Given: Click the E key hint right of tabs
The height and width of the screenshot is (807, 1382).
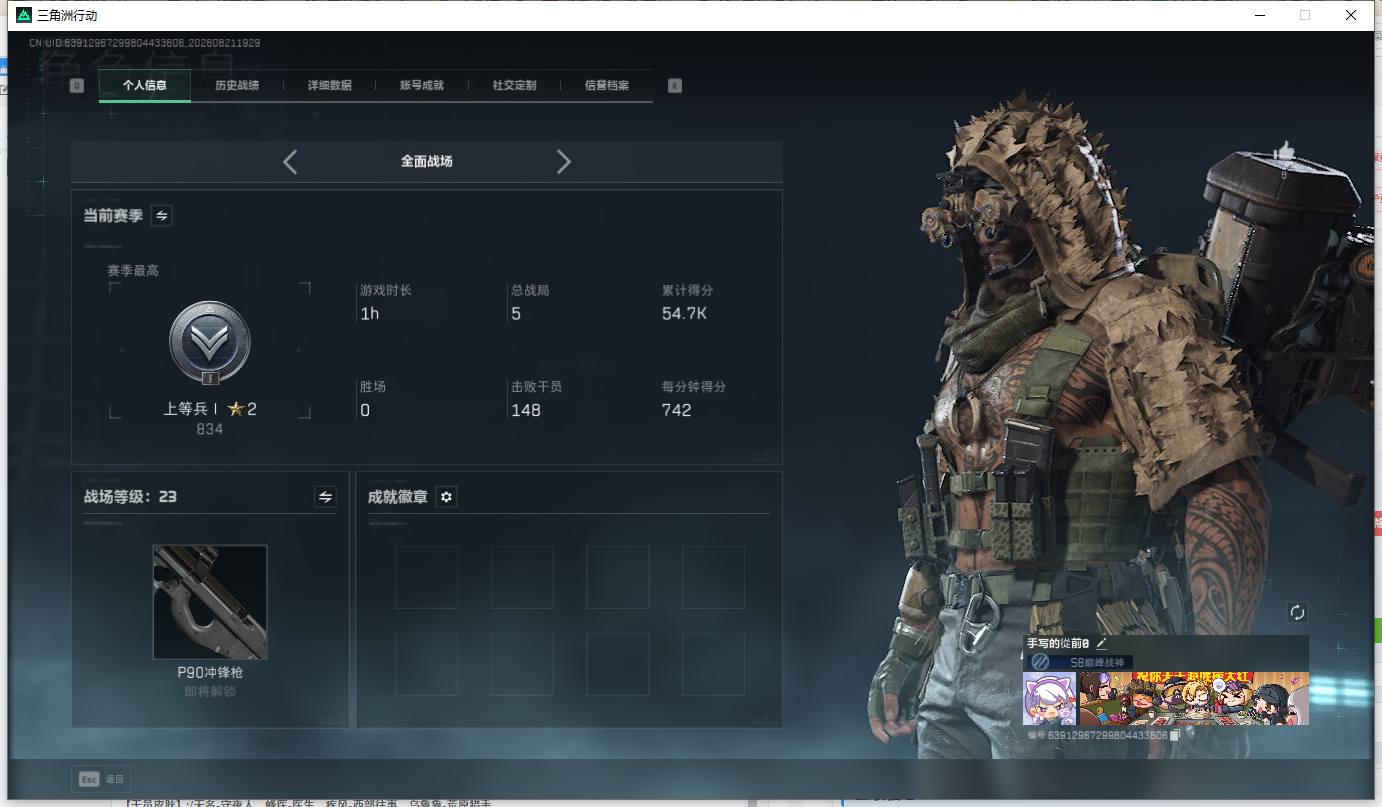Looking at the screenshot, I should tap(675, 85).
